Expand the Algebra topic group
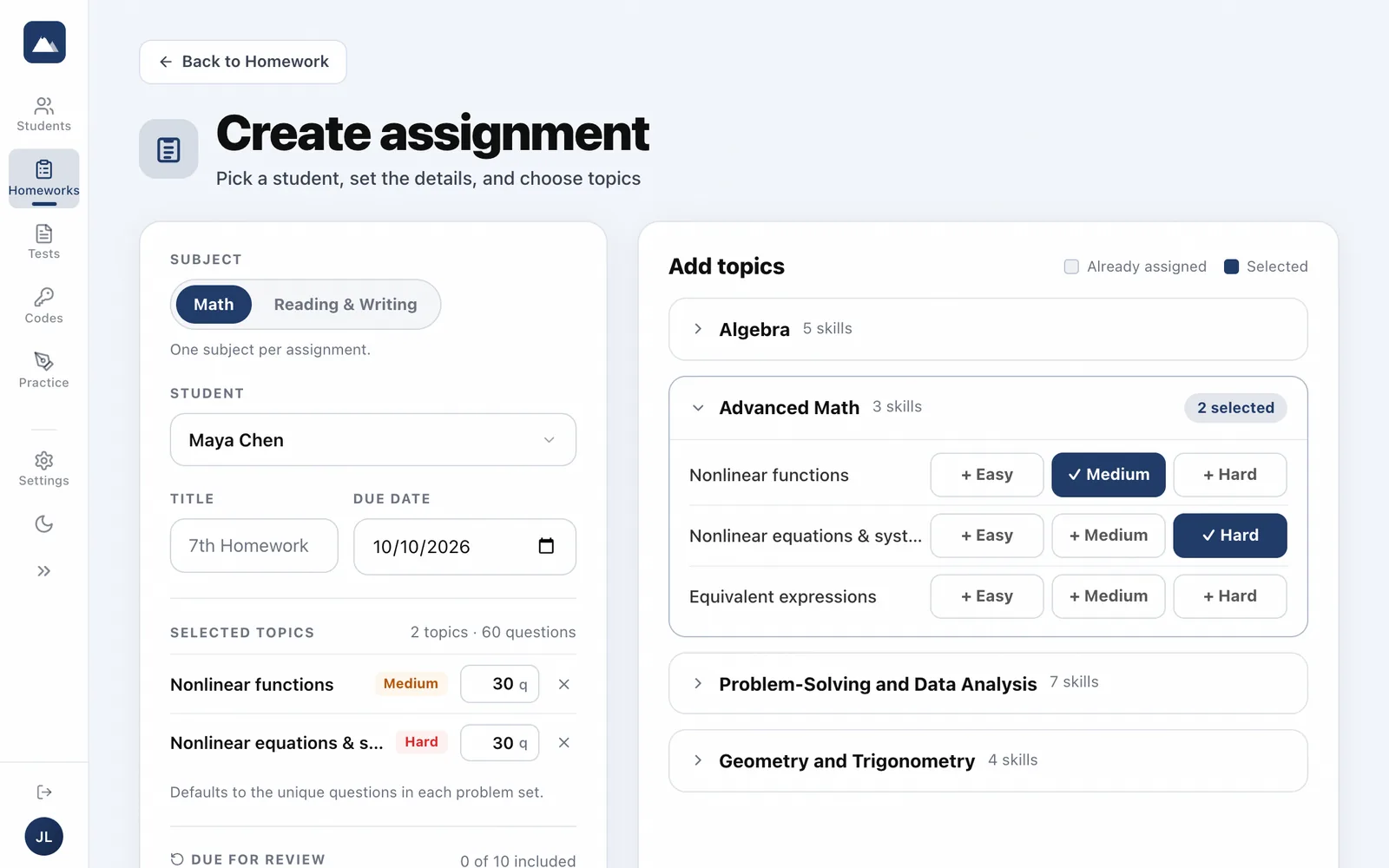The image size is (1389, 868). 988,329
